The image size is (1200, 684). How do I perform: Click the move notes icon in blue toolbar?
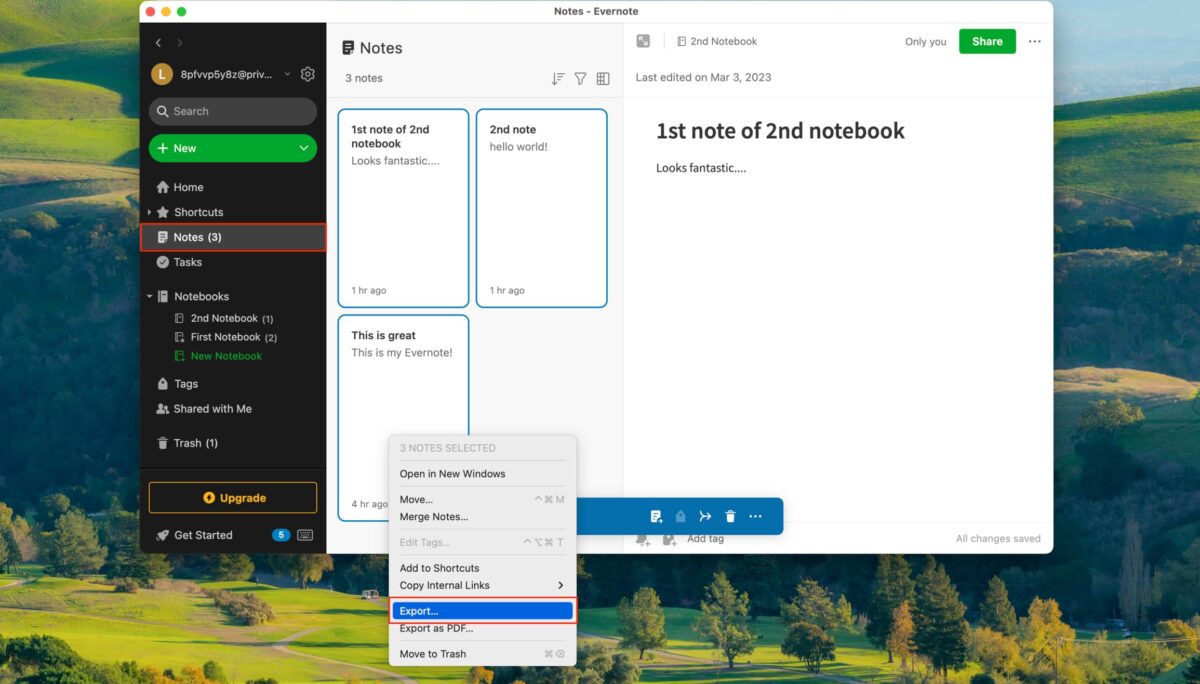click(656, 516)
